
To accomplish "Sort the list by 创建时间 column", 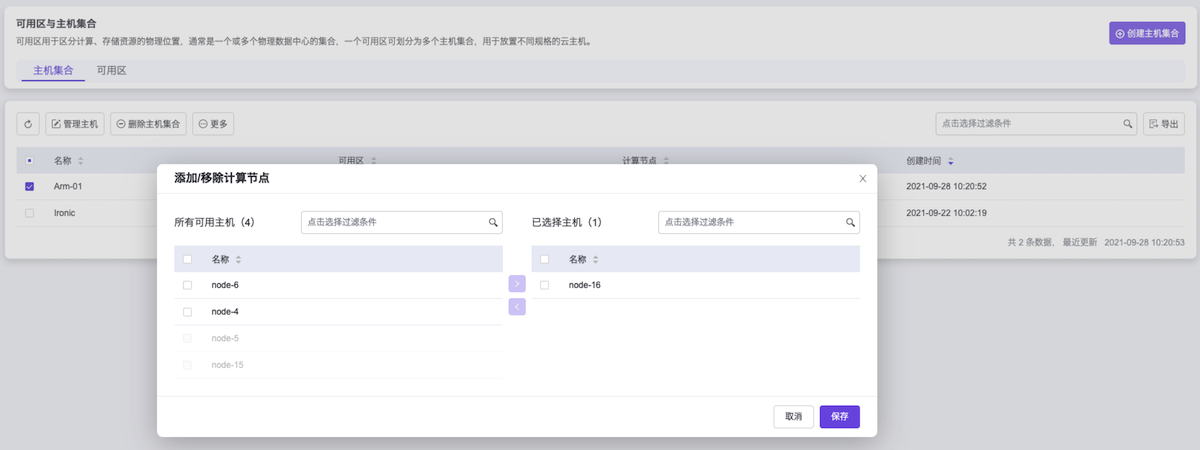I will tap(951, 161).
